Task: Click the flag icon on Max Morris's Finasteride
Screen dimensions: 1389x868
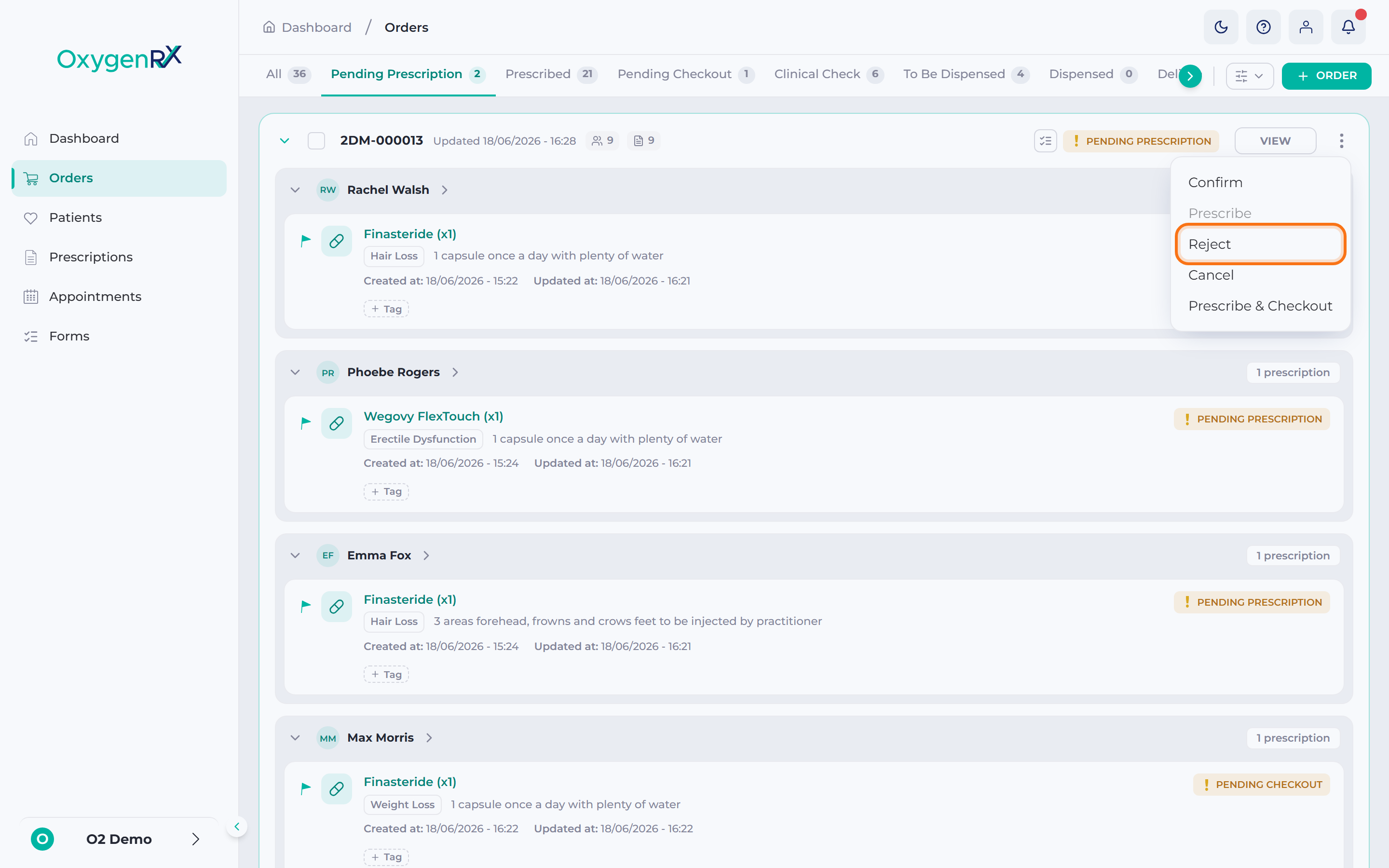Action: (x=305, y=789)
